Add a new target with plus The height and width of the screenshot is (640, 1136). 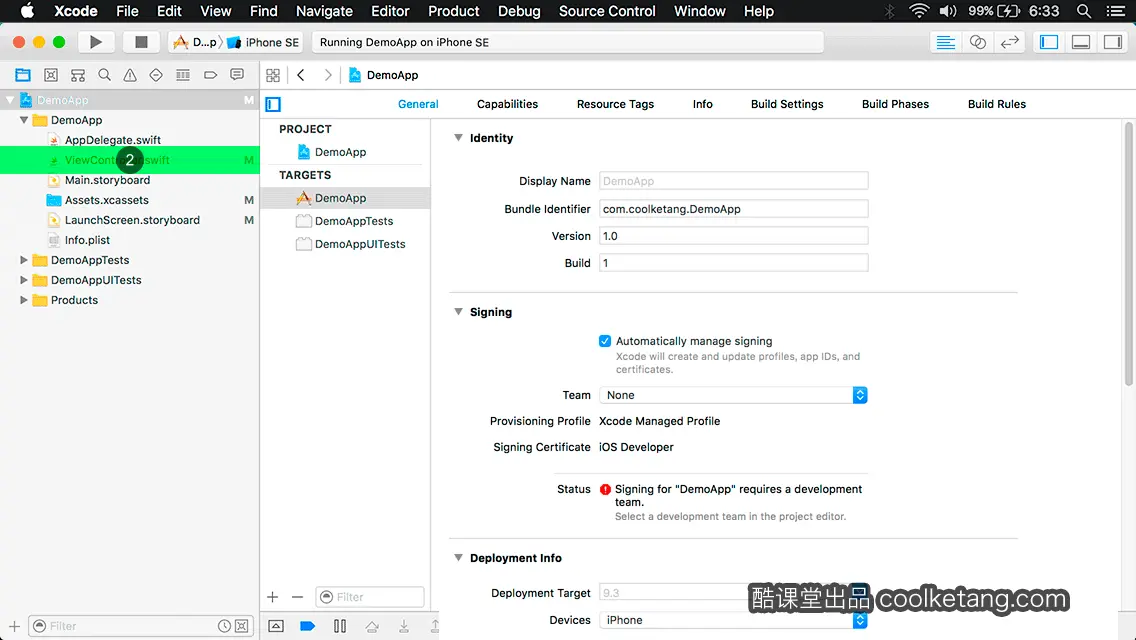(x=272, y=597)
